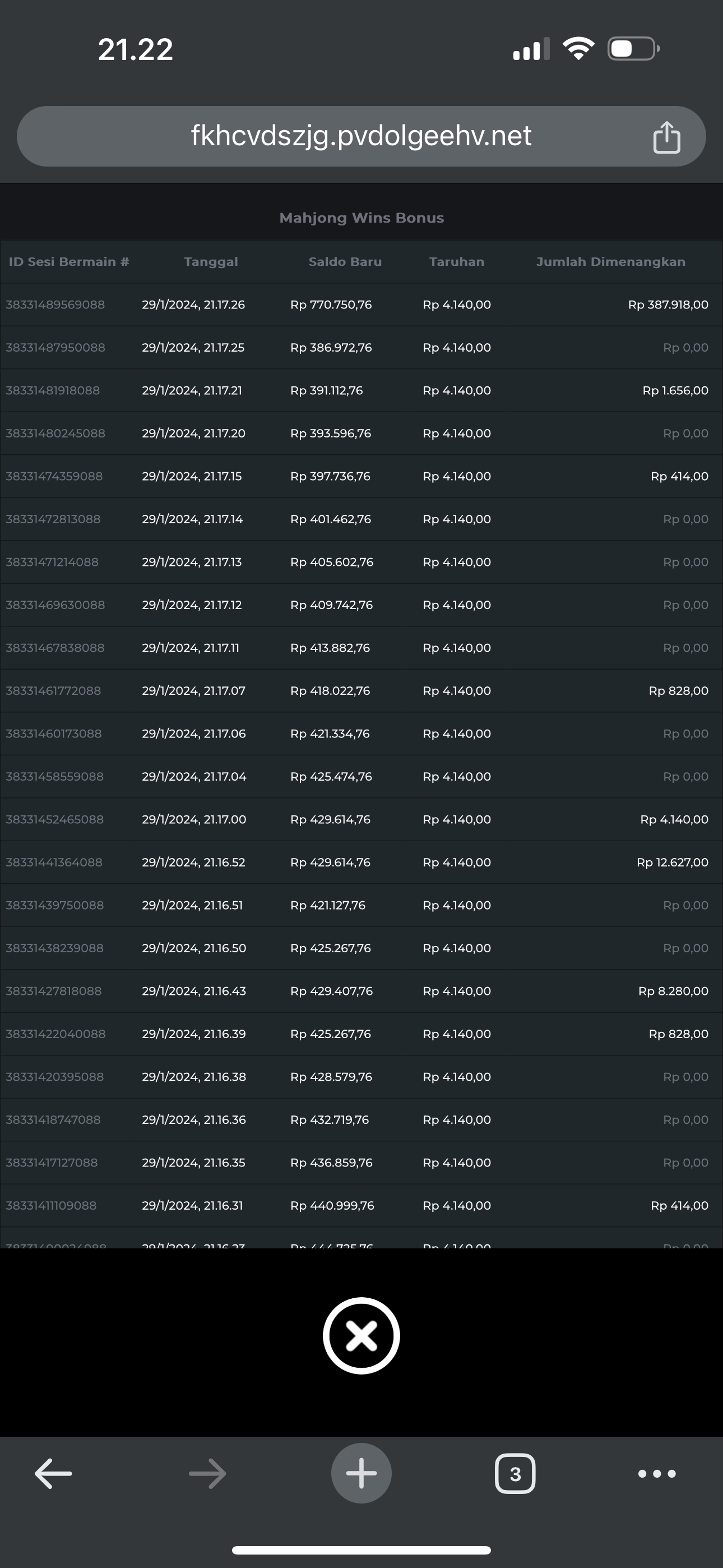Select the ID Sesi Bermain column header

(x=69, y=262)
